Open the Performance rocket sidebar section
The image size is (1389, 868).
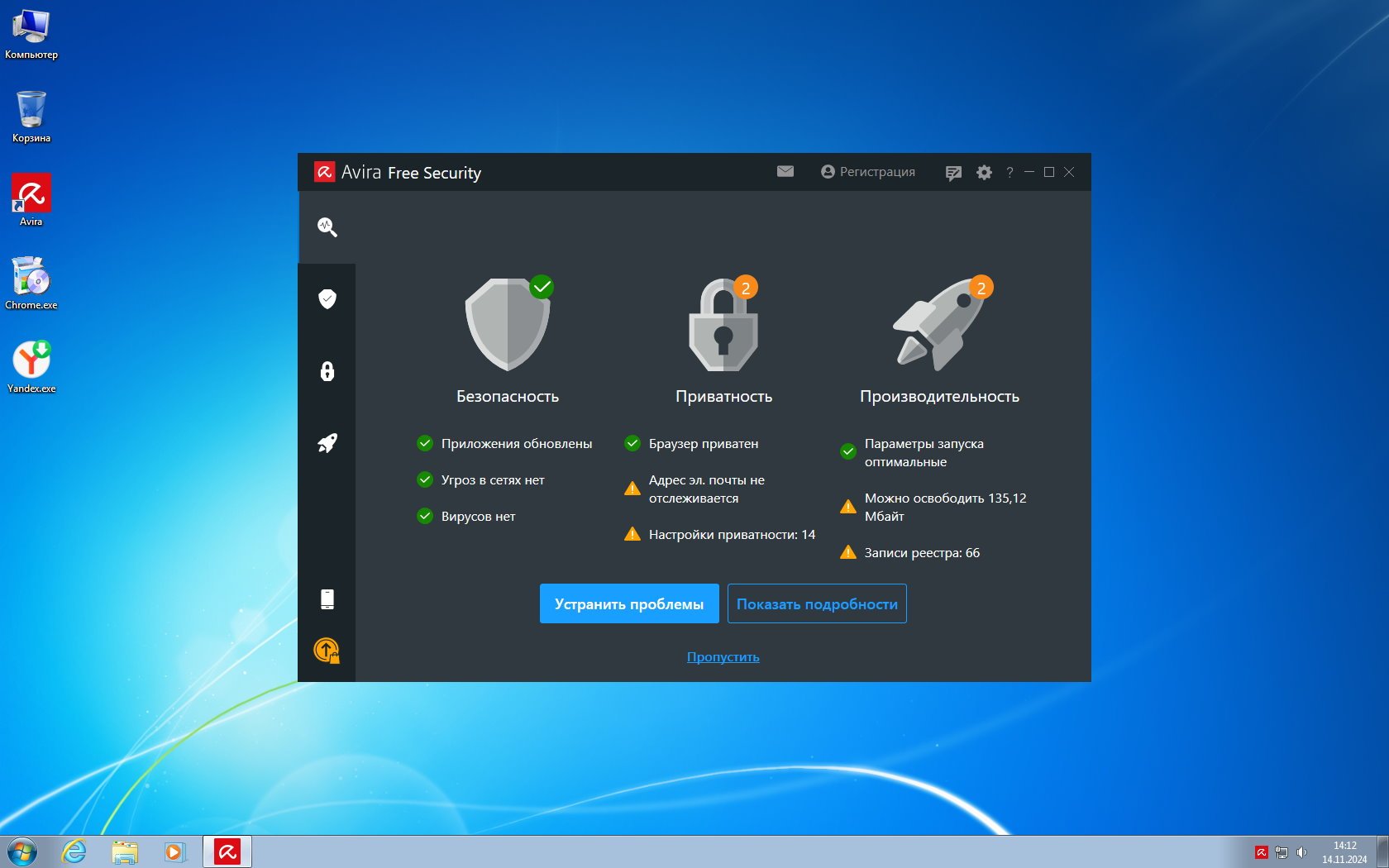tap(327, 443)
